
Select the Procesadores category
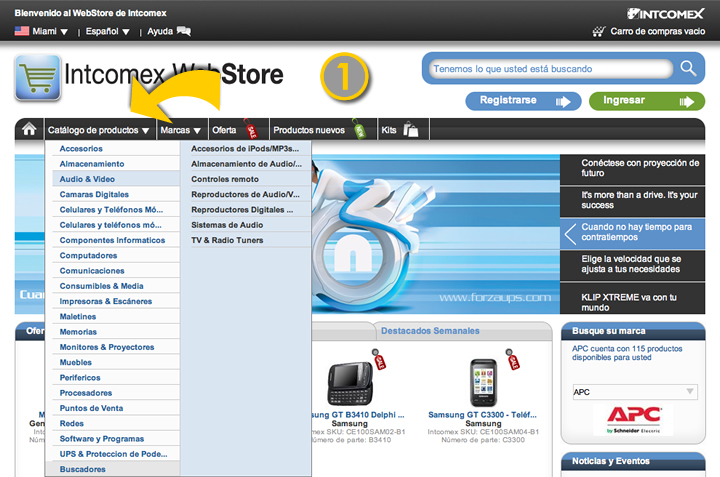[116, 393]
